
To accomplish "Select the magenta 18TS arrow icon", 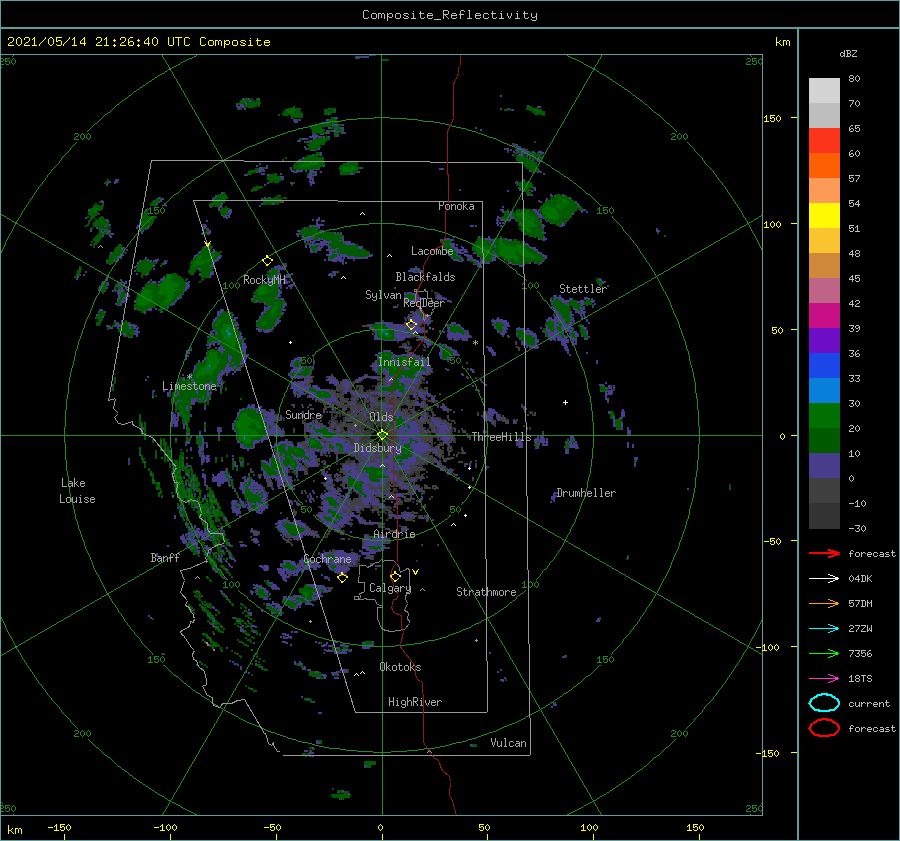I will pos(824,679).
